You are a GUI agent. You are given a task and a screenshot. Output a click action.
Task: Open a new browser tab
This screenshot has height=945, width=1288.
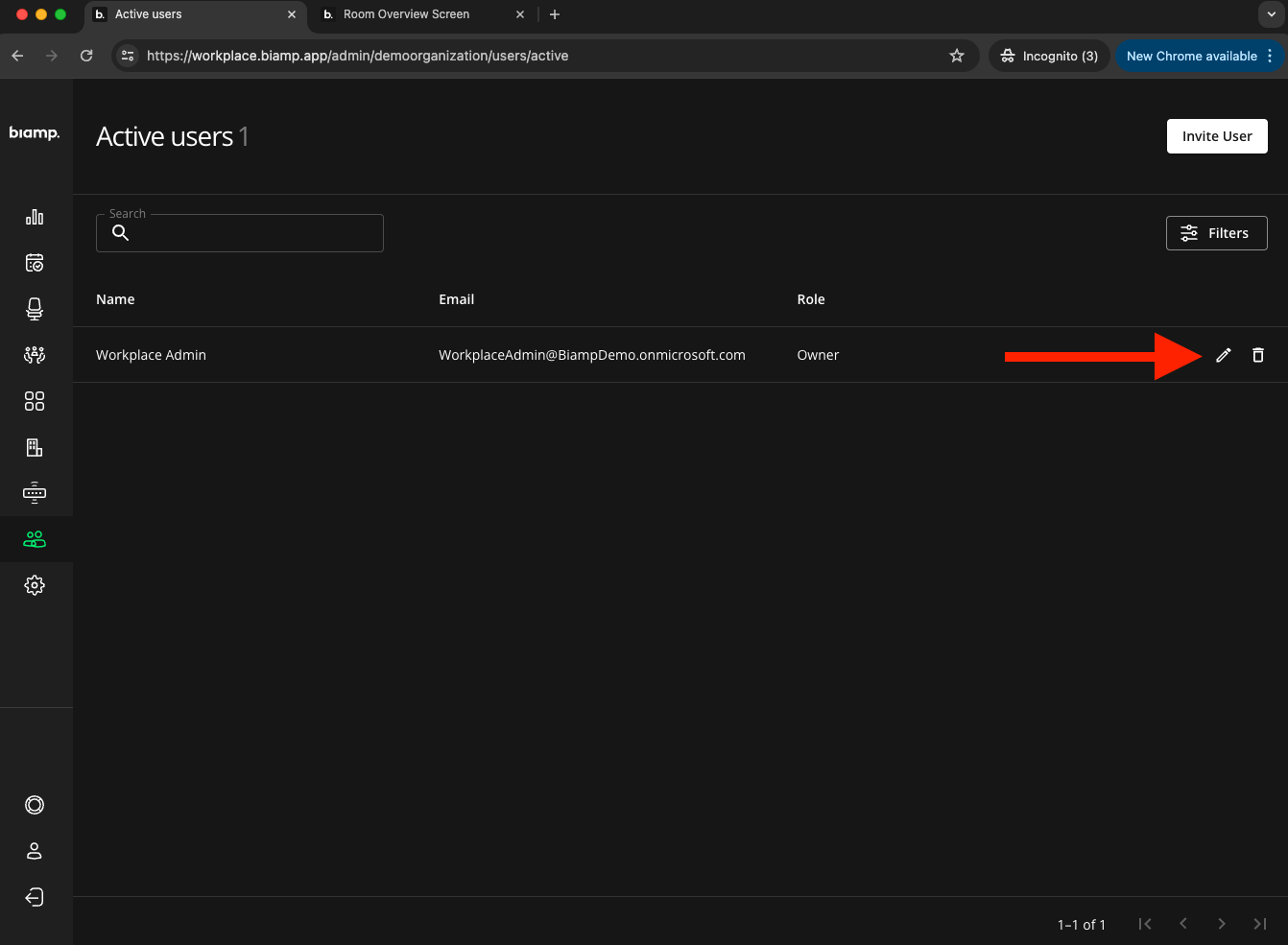click(x=555, y=14)
